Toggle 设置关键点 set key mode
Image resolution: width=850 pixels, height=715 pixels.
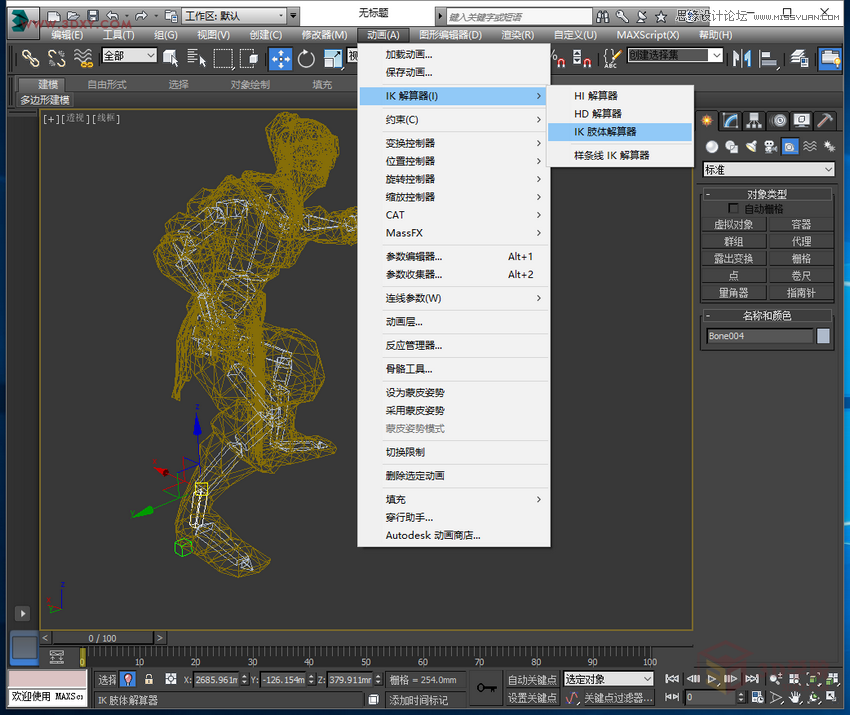coord(532,698)
